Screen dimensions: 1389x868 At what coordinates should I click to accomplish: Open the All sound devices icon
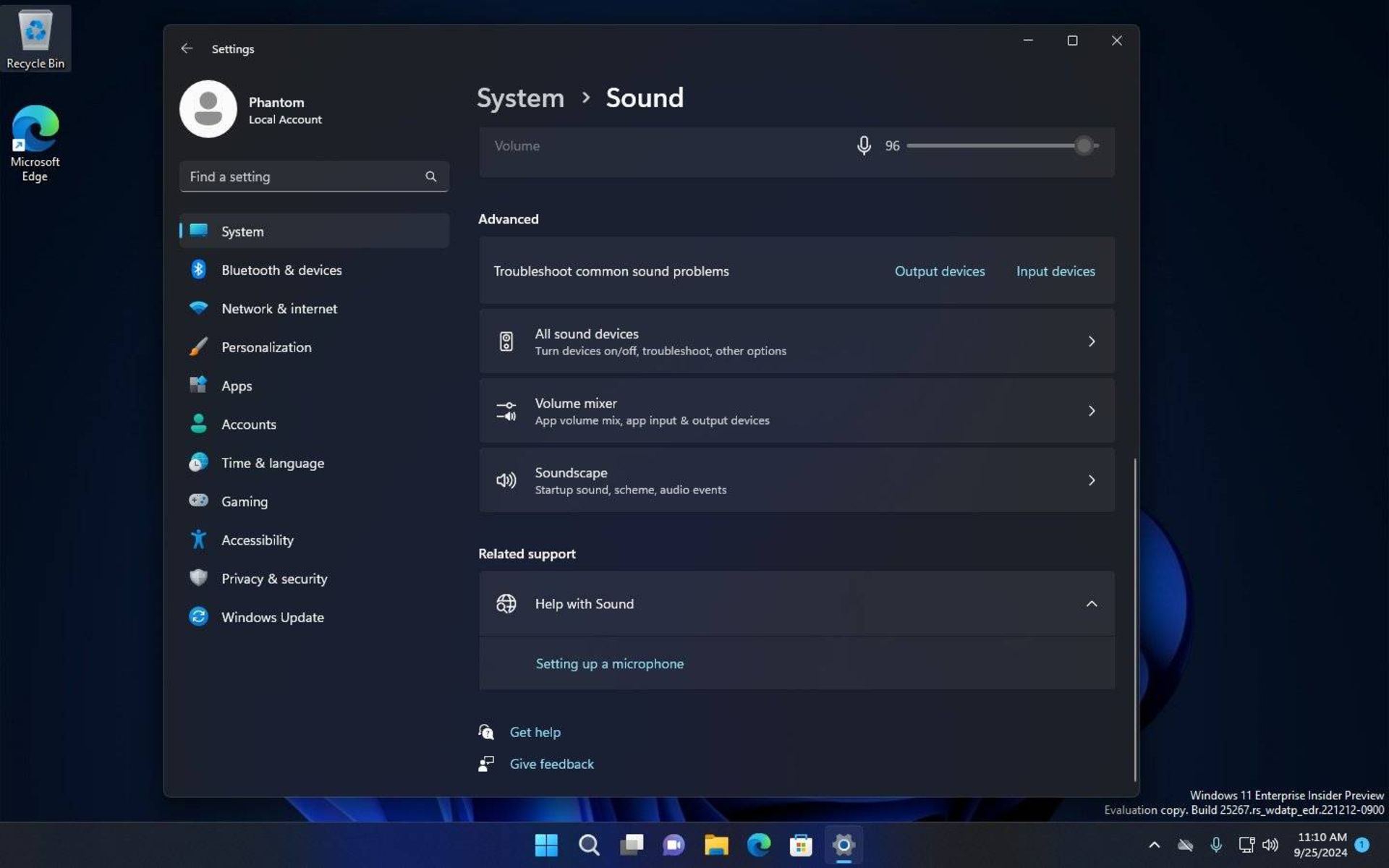[506, 341]
